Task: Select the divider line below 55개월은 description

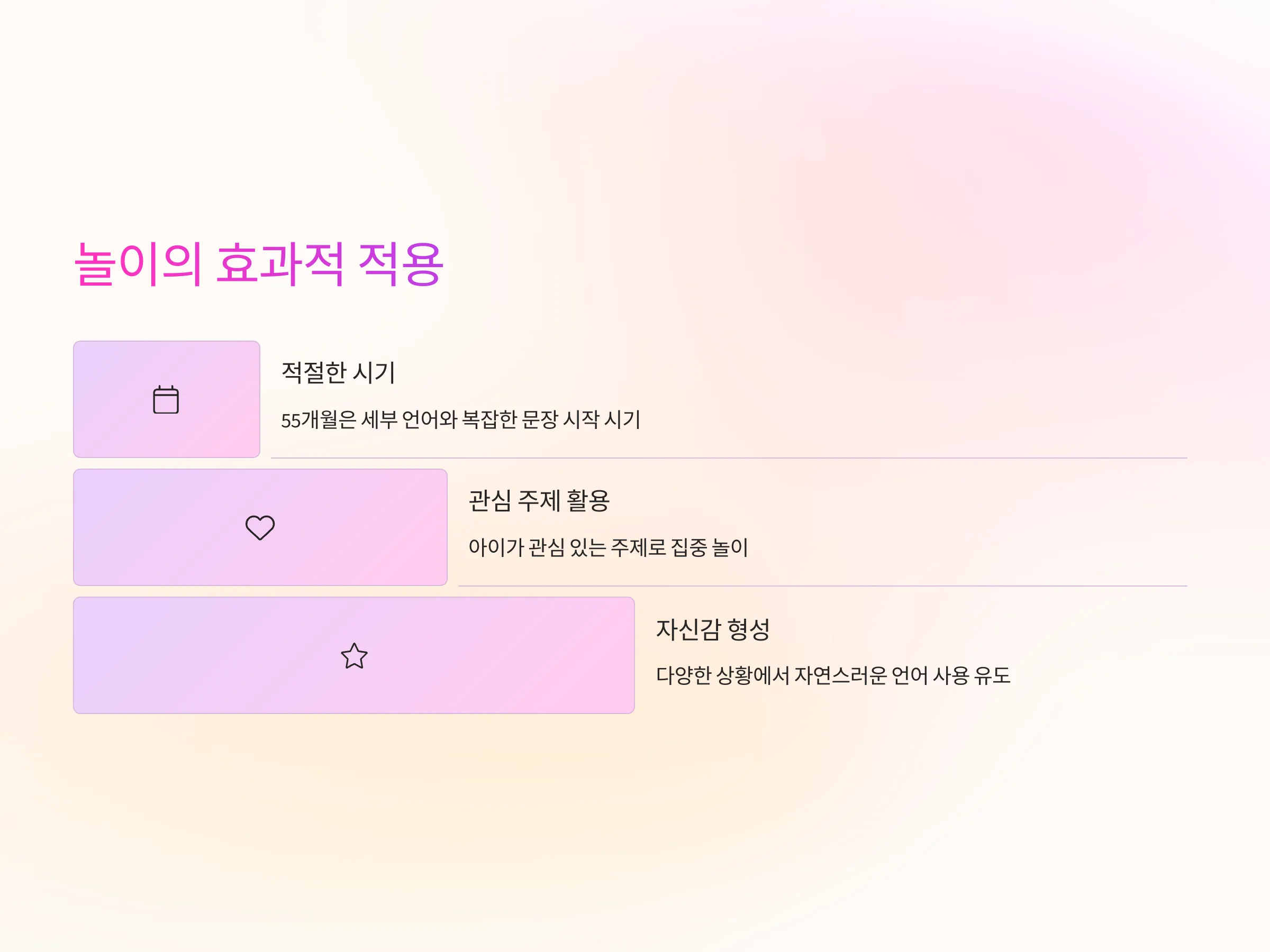Action: [x=729, y=458]
